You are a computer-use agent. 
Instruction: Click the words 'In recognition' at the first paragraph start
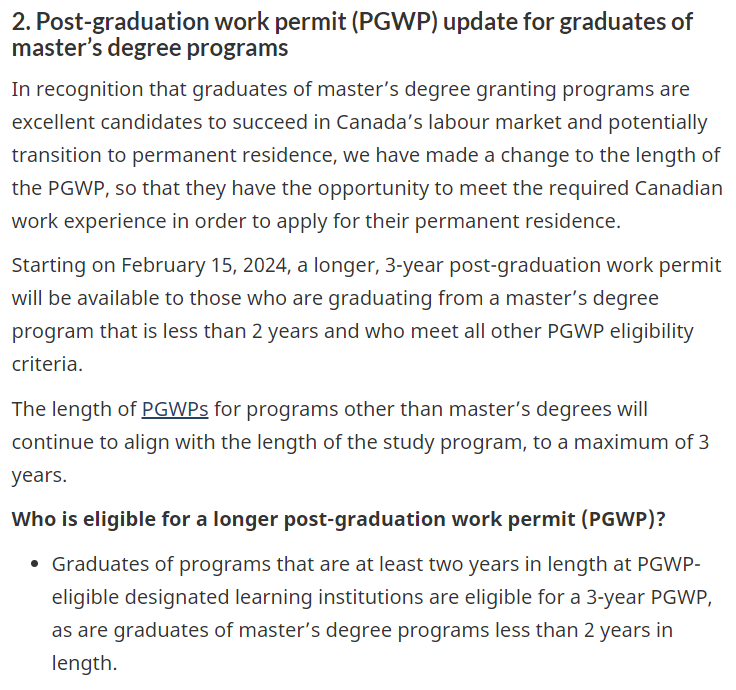pyautogui.click(x=77, y=89)
